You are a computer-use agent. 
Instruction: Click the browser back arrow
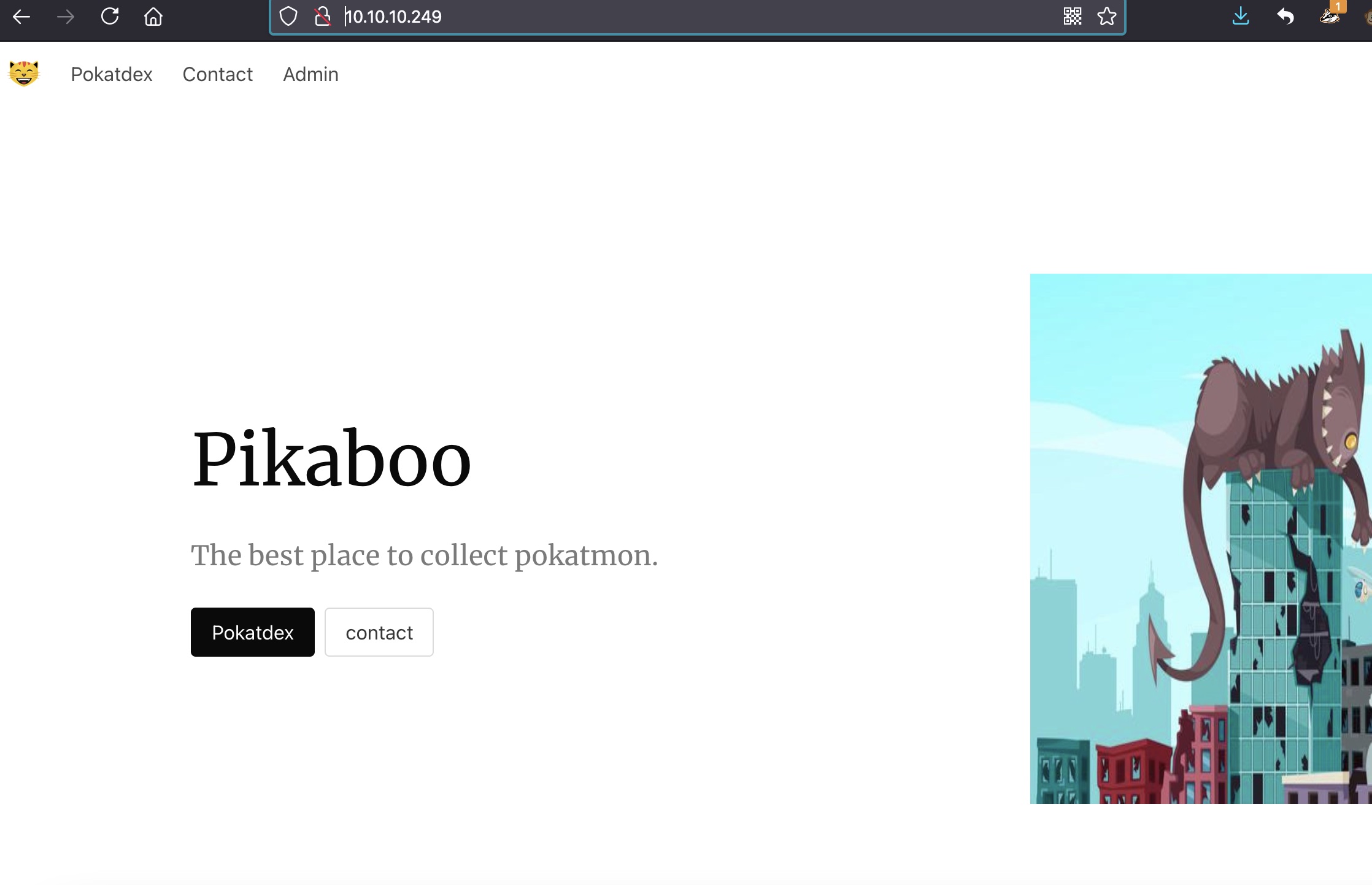(x=21, y=17)
